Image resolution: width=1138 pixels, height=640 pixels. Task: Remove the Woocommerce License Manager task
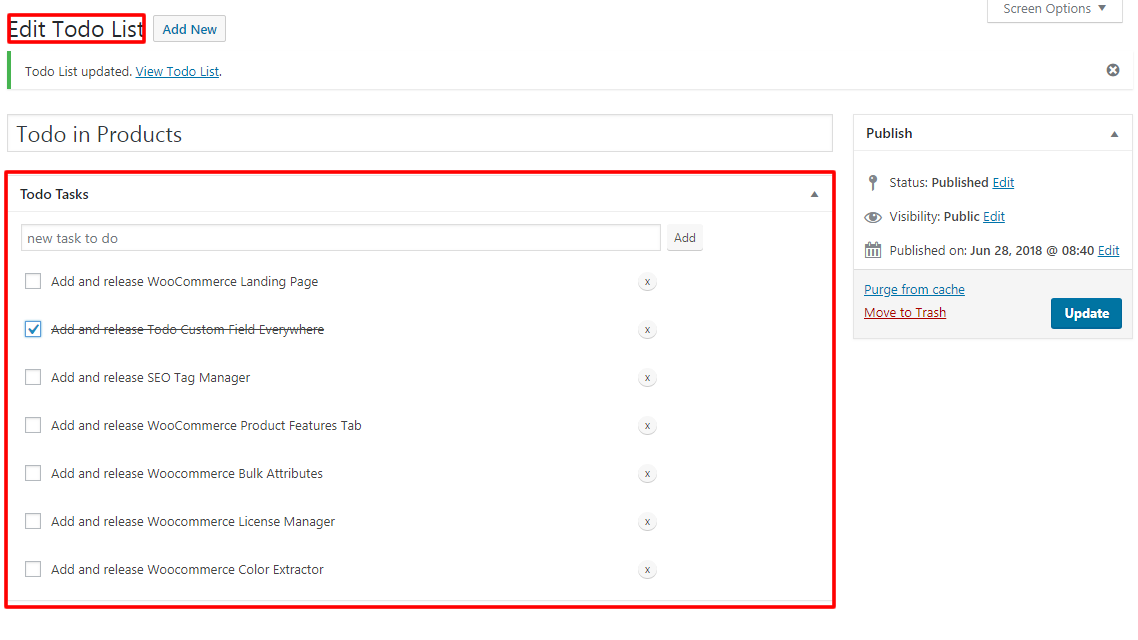point(647,522)
